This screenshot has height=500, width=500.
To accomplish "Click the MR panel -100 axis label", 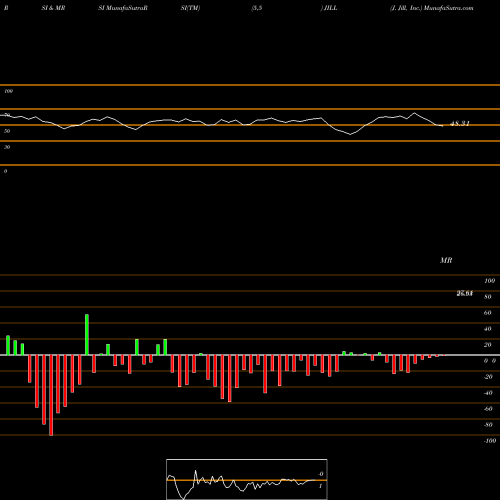I will coord(490,441).
